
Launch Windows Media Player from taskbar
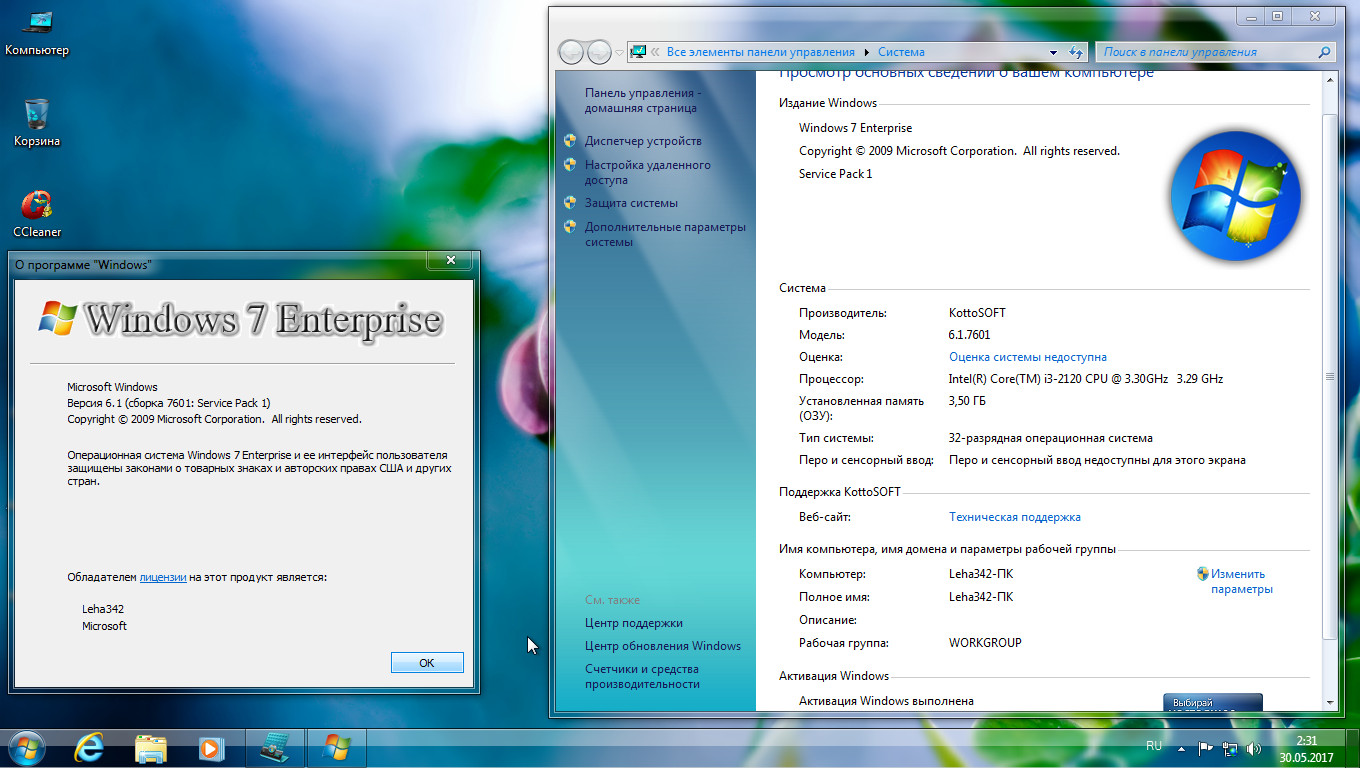click(x=210, y=747)
